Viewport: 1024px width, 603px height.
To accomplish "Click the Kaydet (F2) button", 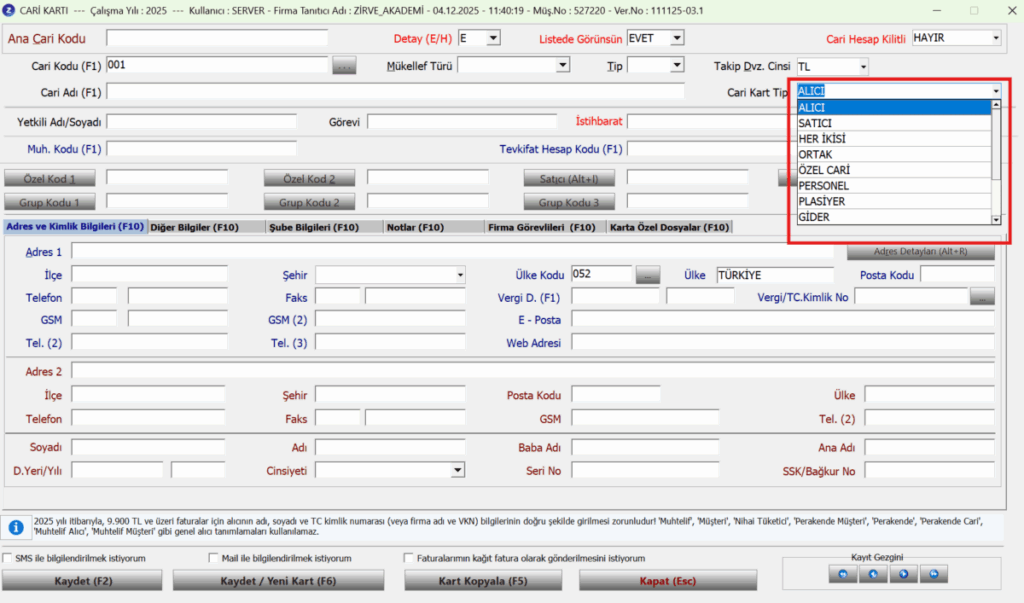I will click(x=83, y=581).
